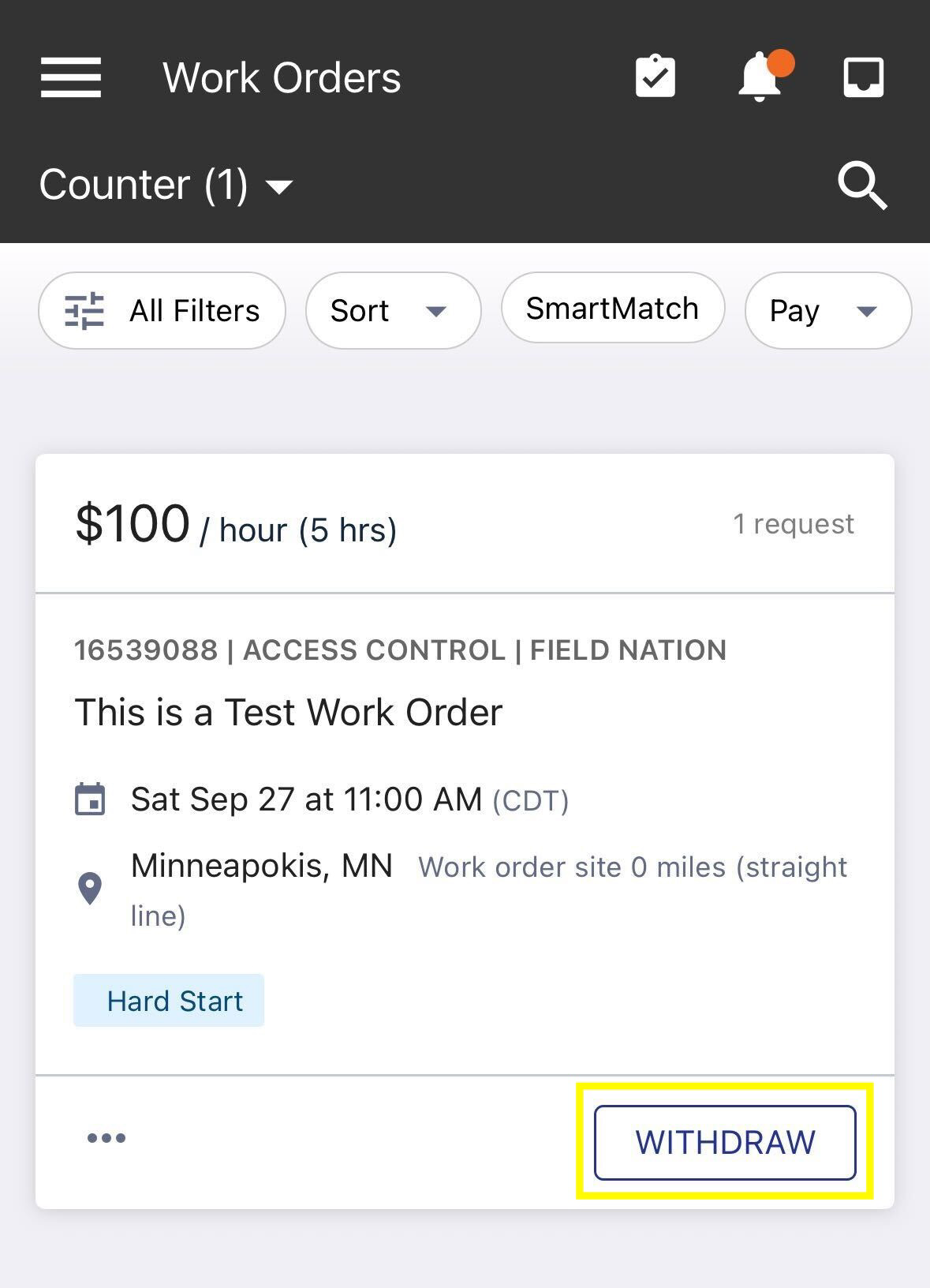The image size is (930, 1288).
Task: Click the calendar icon beside the date
Action: click(x=90, y=799)
